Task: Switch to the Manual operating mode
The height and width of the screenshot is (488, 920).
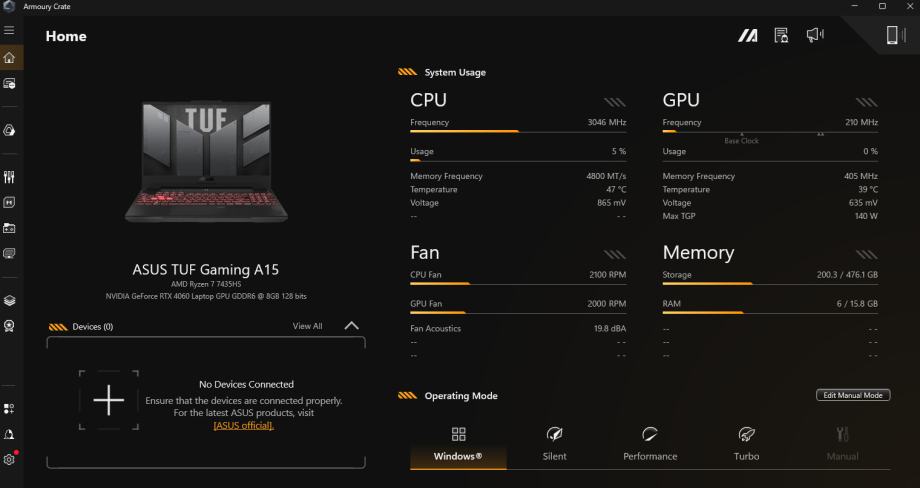Action: (843, 446)
